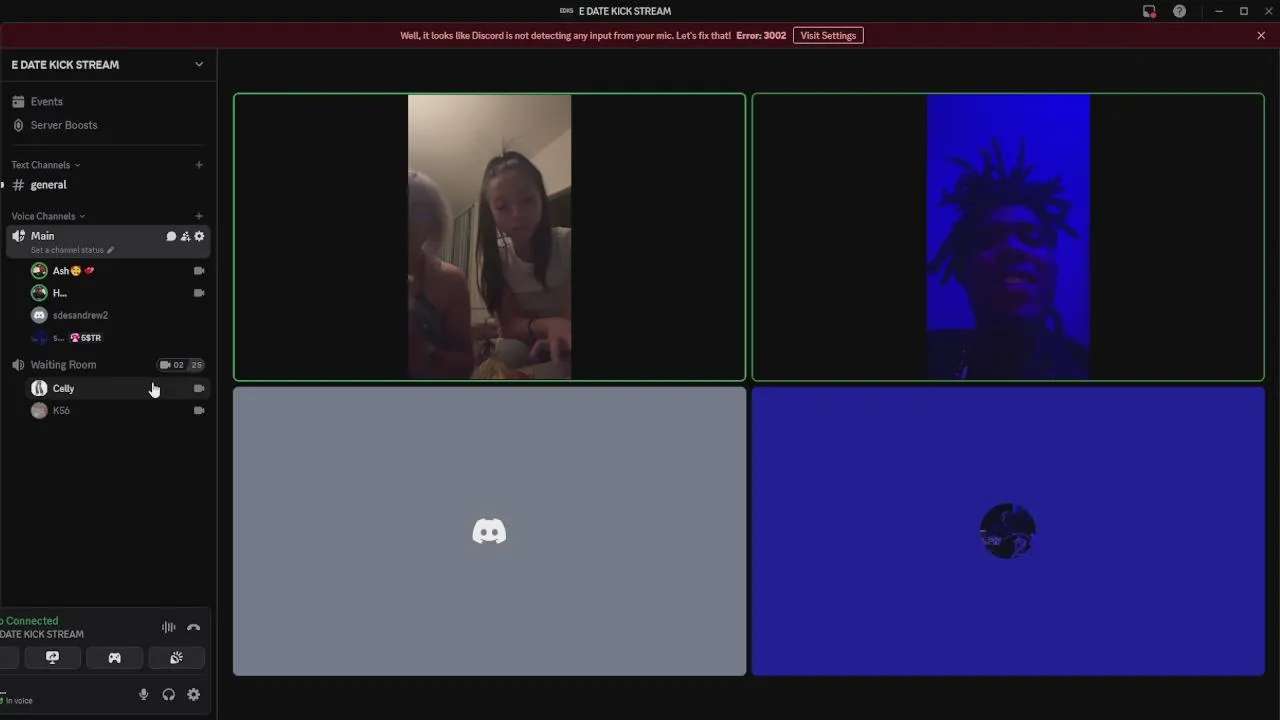Click sdesandrew2's Discord avatar
The image size is (1280, 720).
click(39, 315)
